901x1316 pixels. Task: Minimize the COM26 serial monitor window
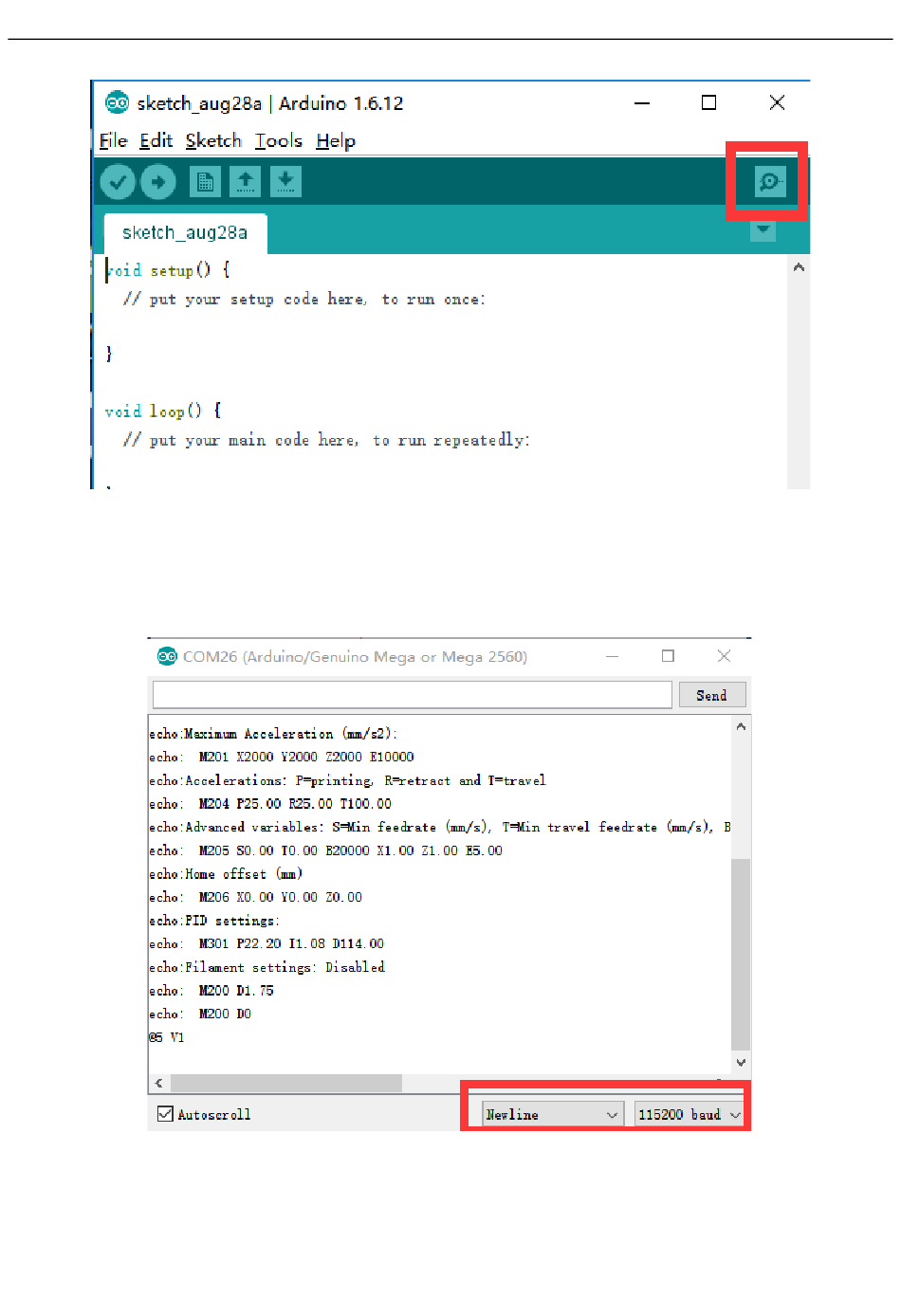[x=613, y=656]
